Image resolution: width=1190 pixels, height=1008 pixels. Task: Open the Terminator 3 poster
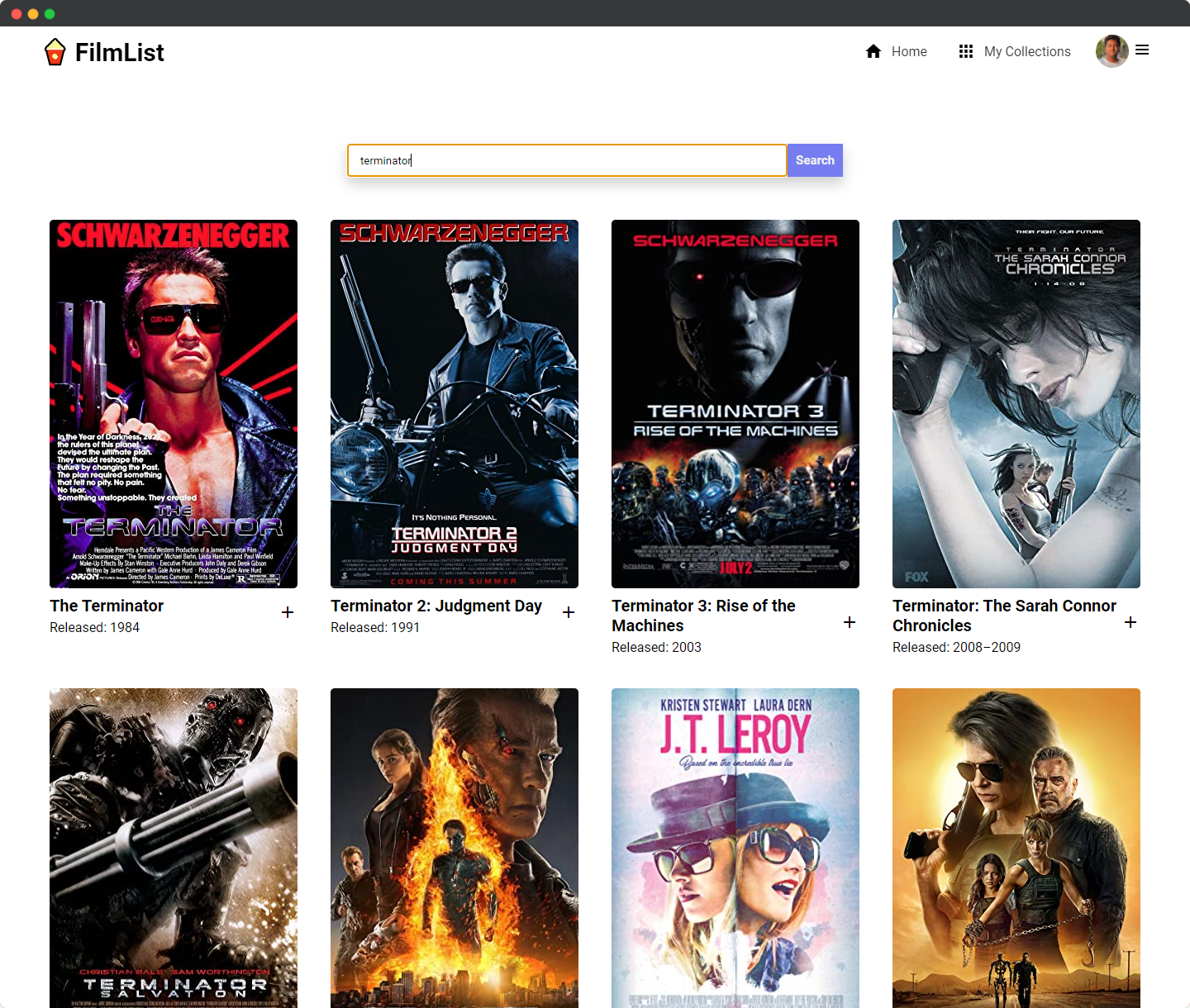pos(735,404)
